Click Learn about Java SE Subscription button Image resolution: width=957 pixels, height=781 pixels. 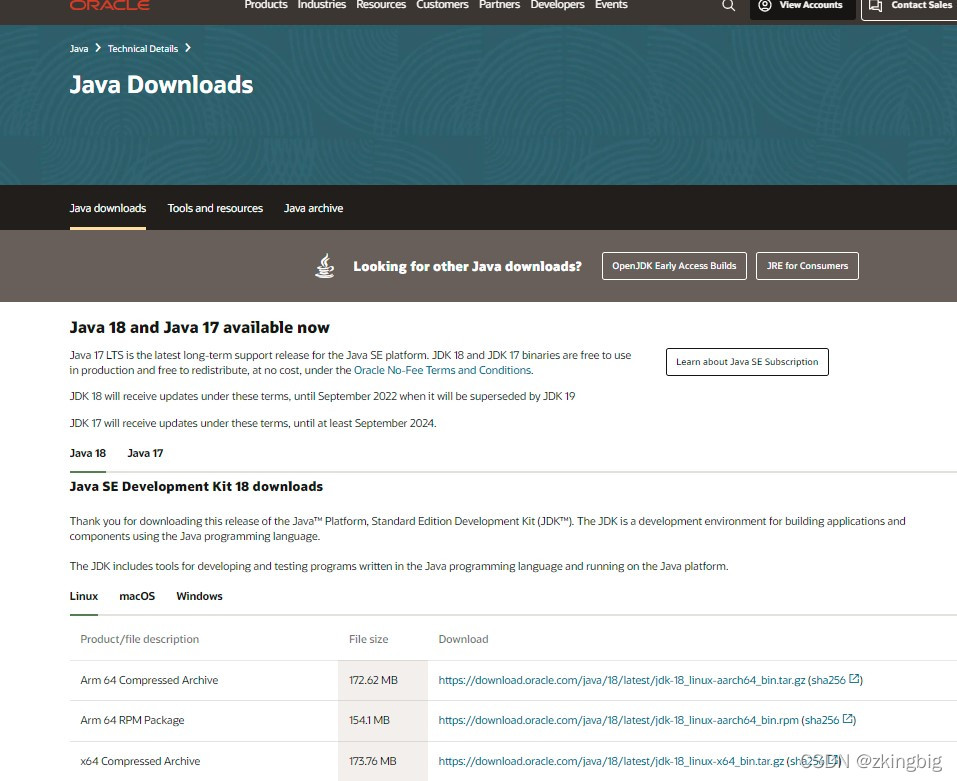click(747, 362)
